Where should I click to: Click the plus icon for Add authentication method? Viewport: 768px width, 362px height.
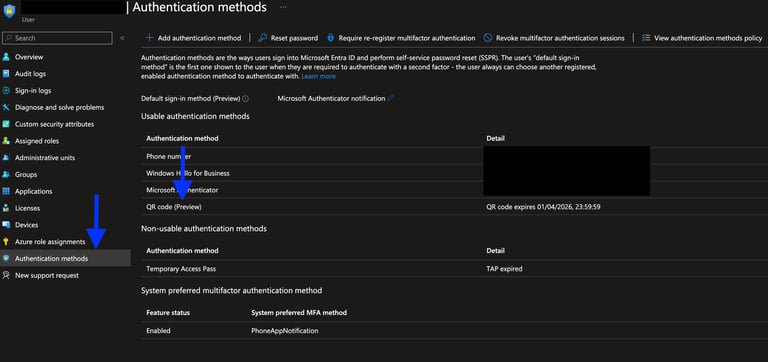click(x=149, y=38)
